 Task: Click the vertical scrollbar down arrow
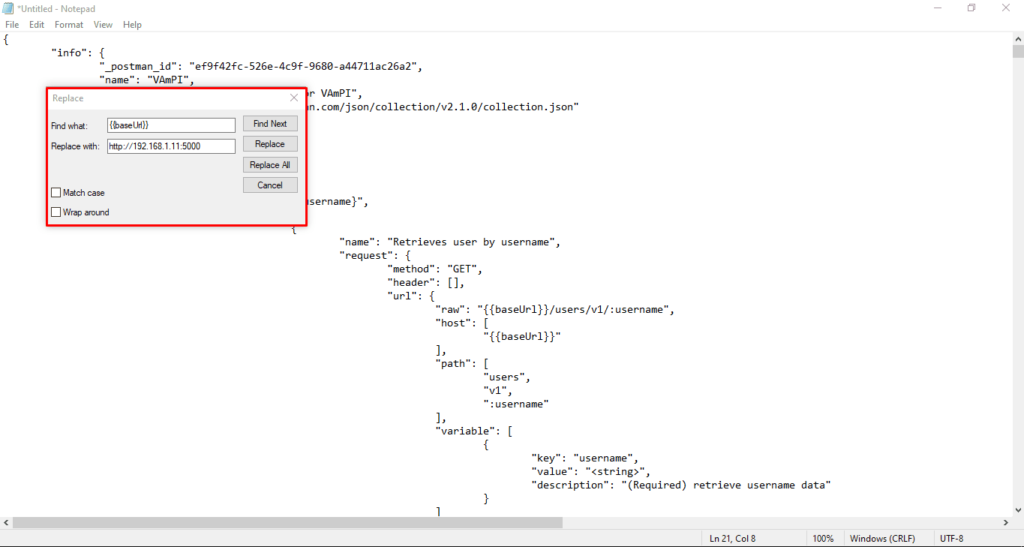(1018, 510)
